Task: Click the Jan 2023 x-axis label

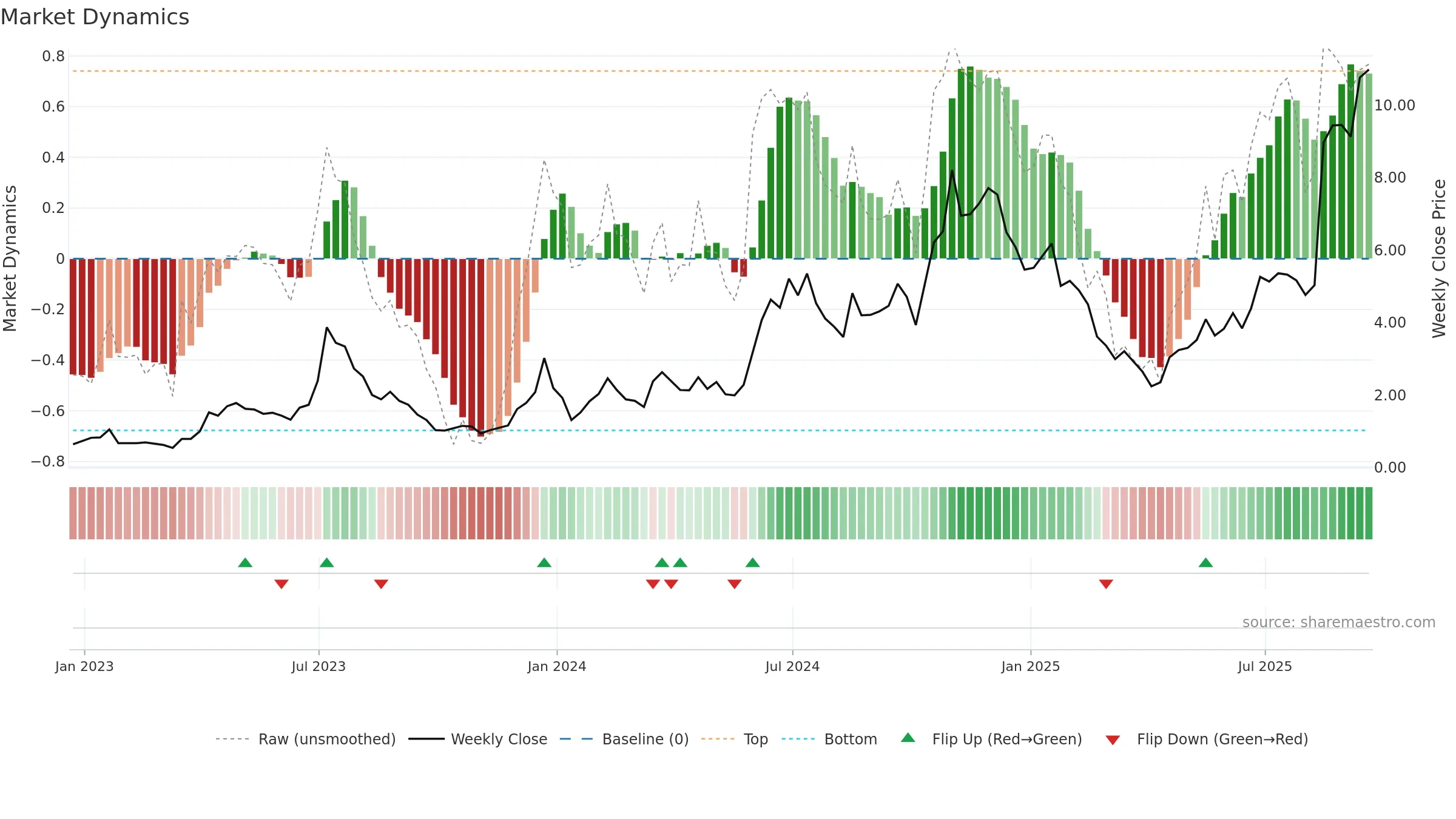Action: (84, 666)
